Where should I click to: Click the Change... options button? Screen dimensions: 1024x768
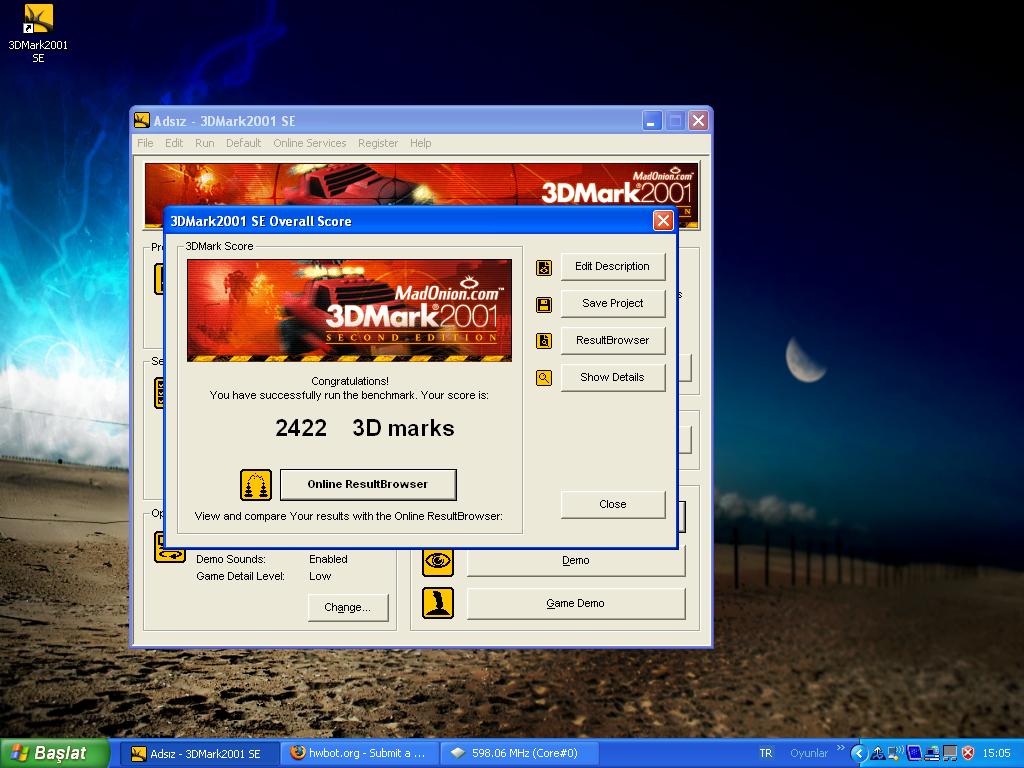pyautogui.click(x=347, y=607)
